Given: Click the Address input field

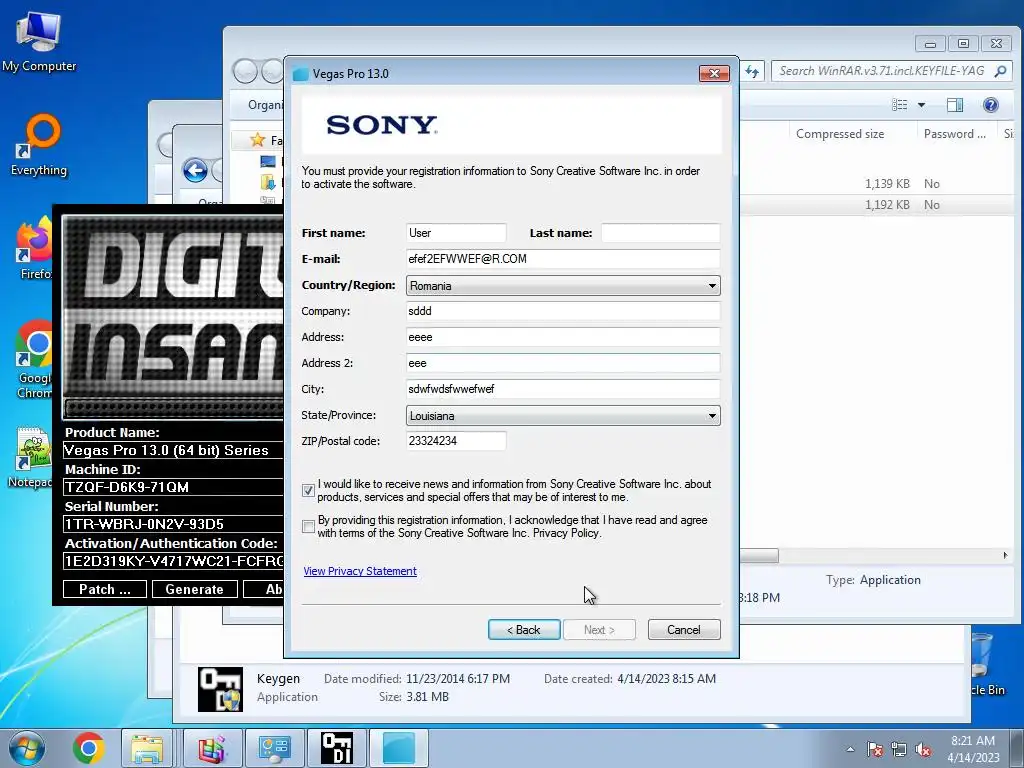Looking at the screenshot, I should click(563, 337).
